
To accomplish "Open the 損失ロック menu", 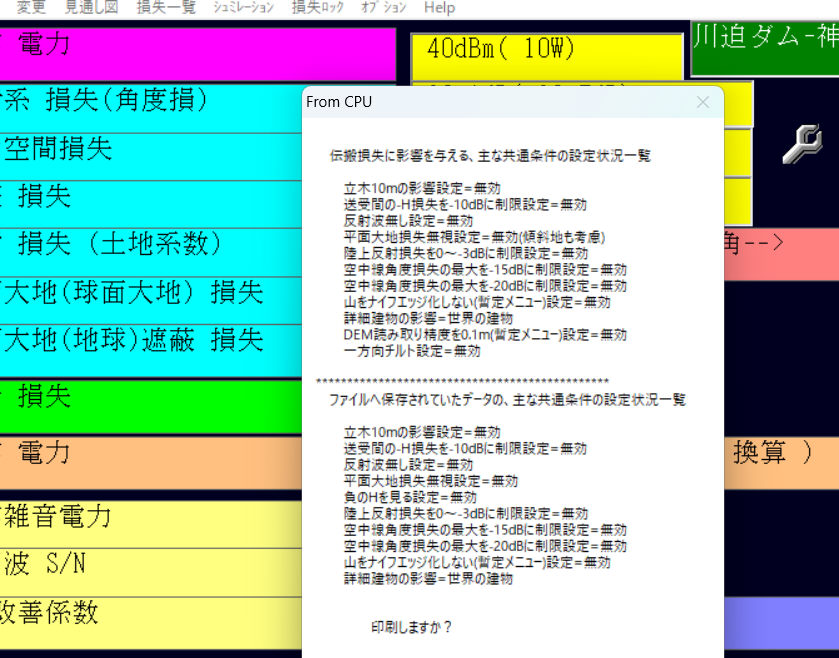I will point(318,7).
